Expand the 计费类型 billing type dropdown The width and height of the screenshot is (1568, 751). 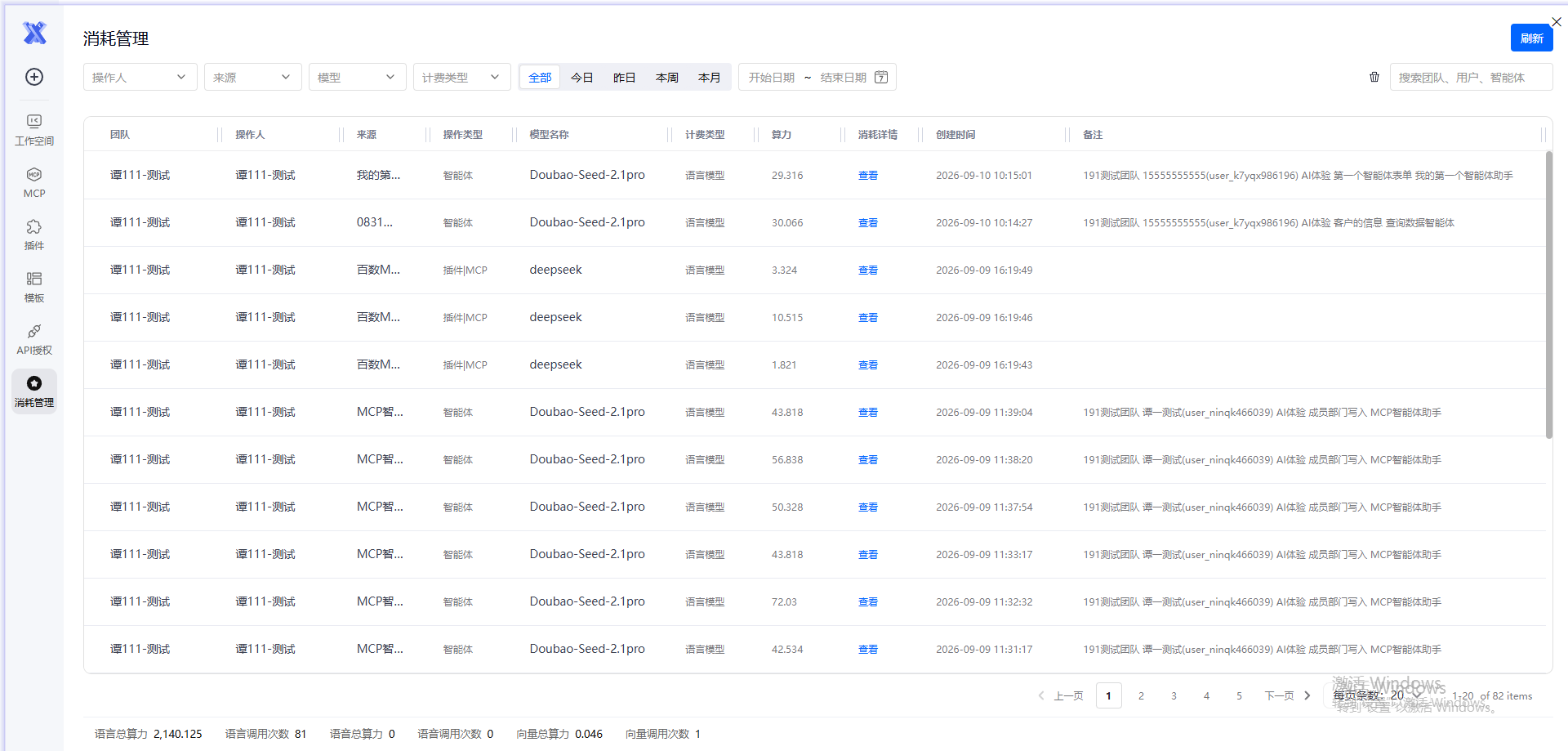coord(461,77)
